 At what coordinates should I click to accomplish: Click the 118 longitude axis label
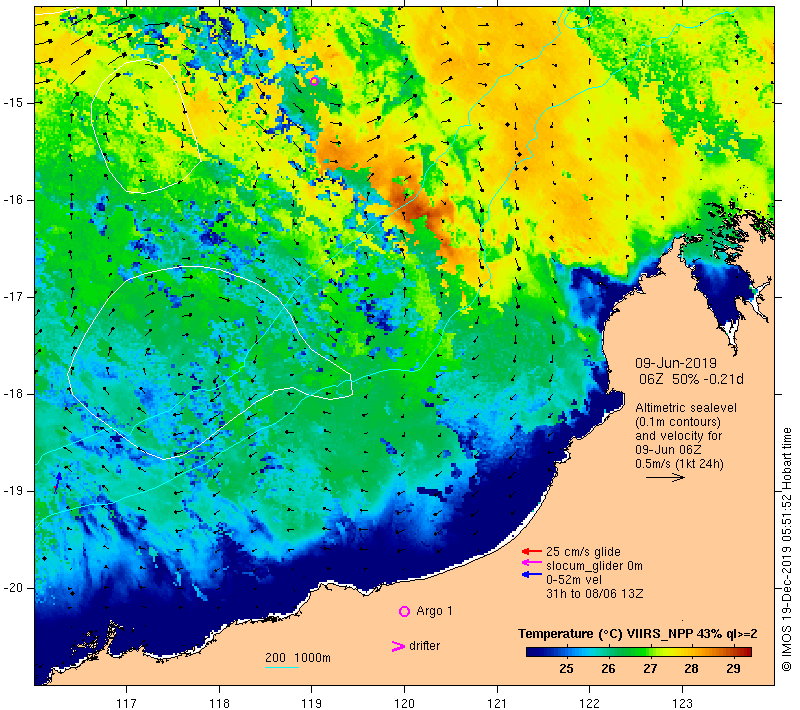pyautogui.click(x=219, y=703)
